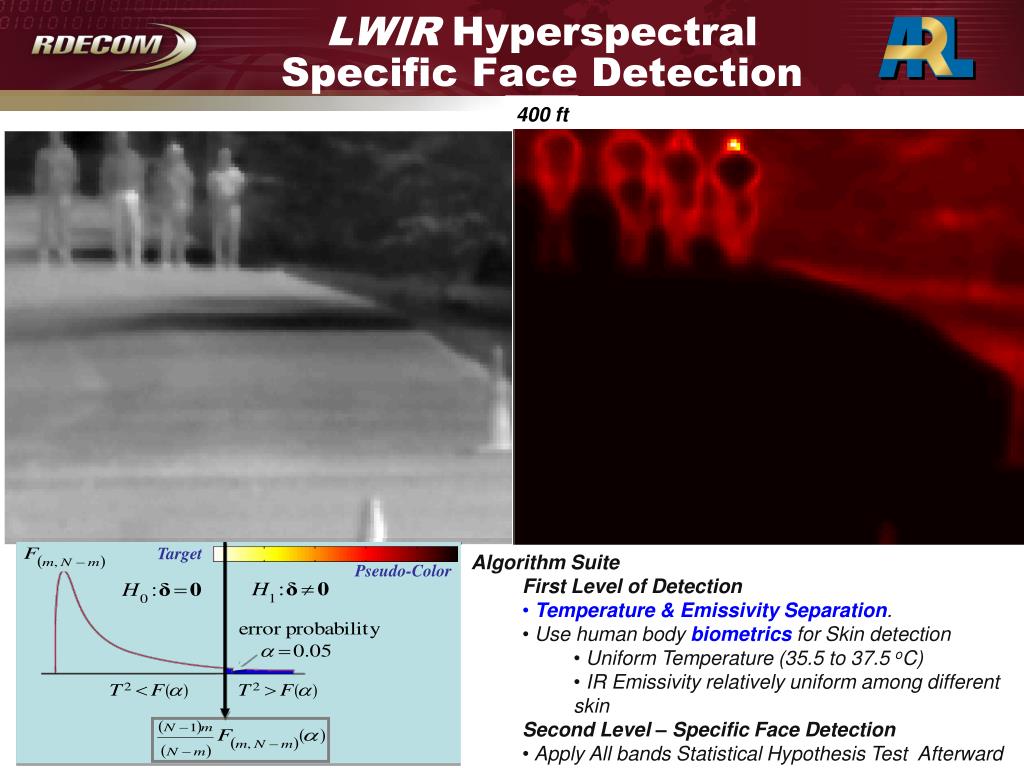Select the slide title 'LWIR Hyperspectral Specific Face Detection'
The height and width of the screenshot is (768, 1024).
(542, 52)
